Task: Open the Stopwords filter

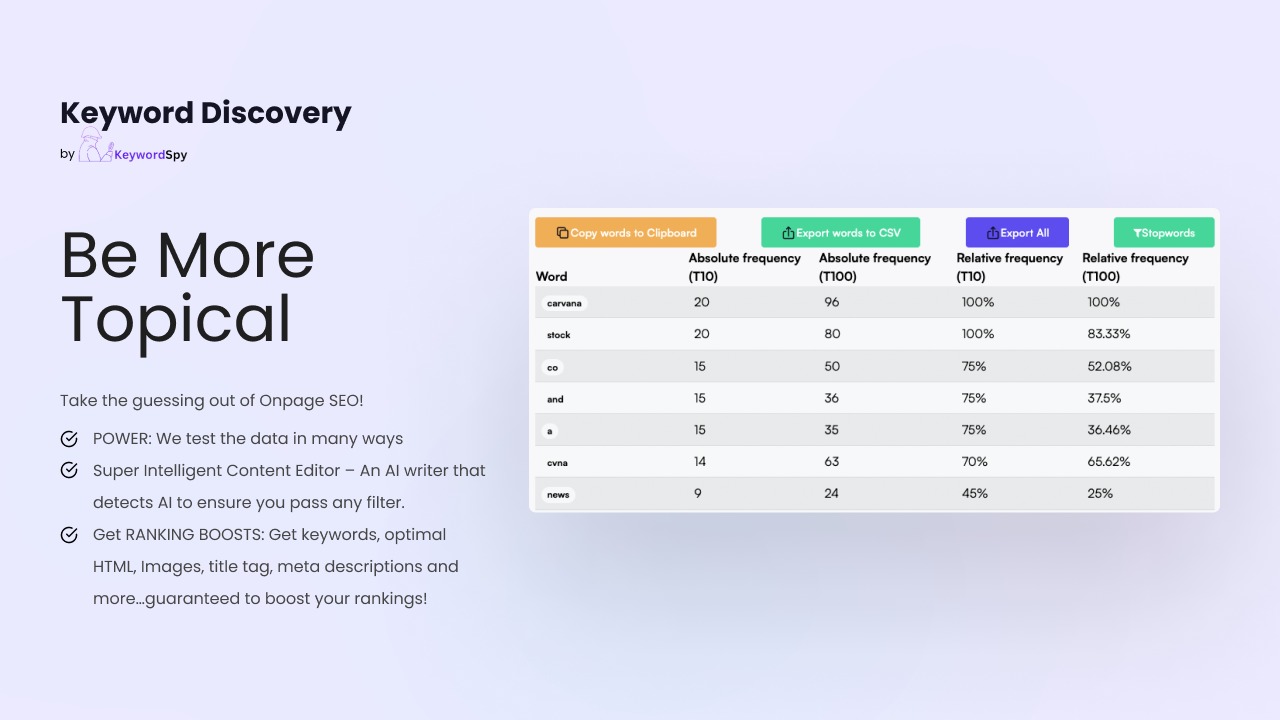Action: [x=1164, y=232]
